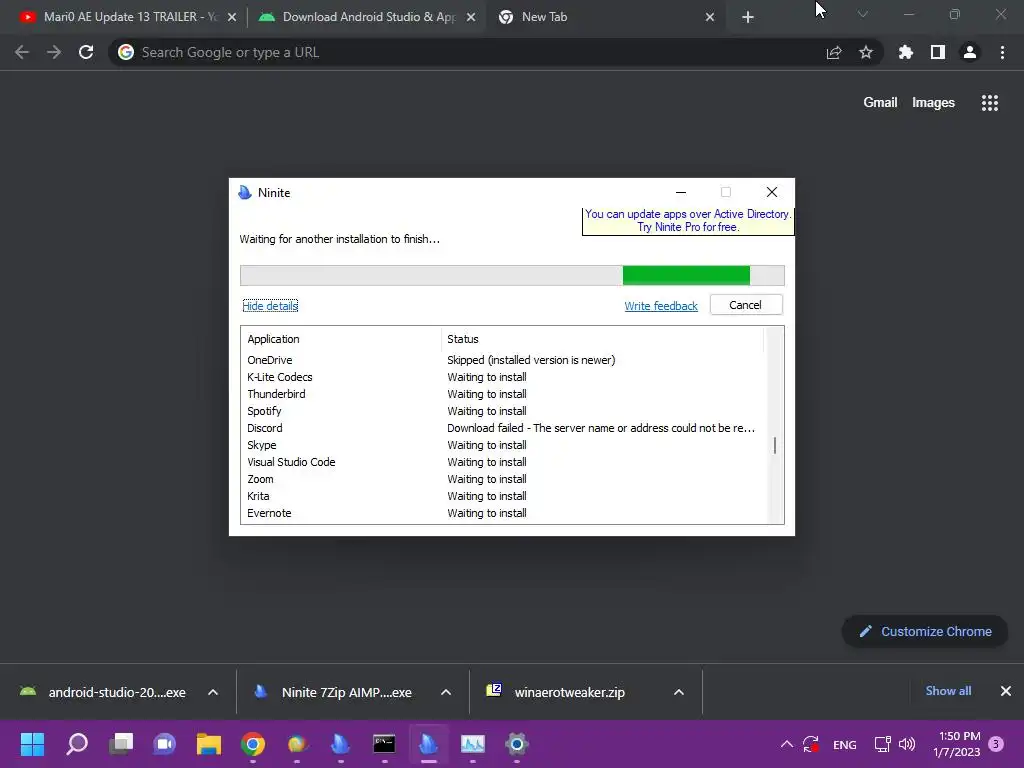Close the Download Android Studio tab
This screenshot has height=768, width=1024.
471,17
